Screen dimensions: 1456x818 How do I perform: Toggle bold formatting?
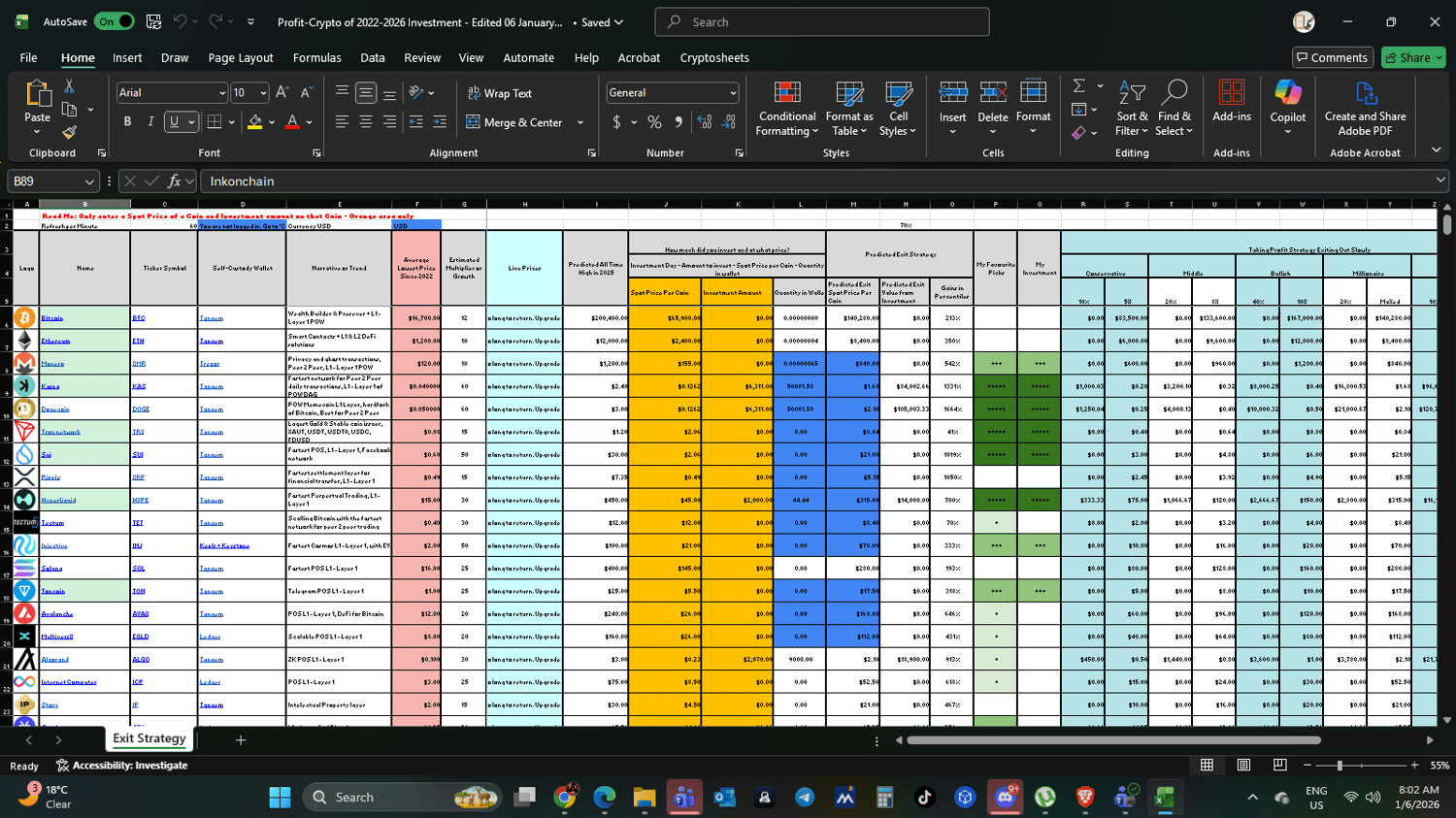(127, 122)
